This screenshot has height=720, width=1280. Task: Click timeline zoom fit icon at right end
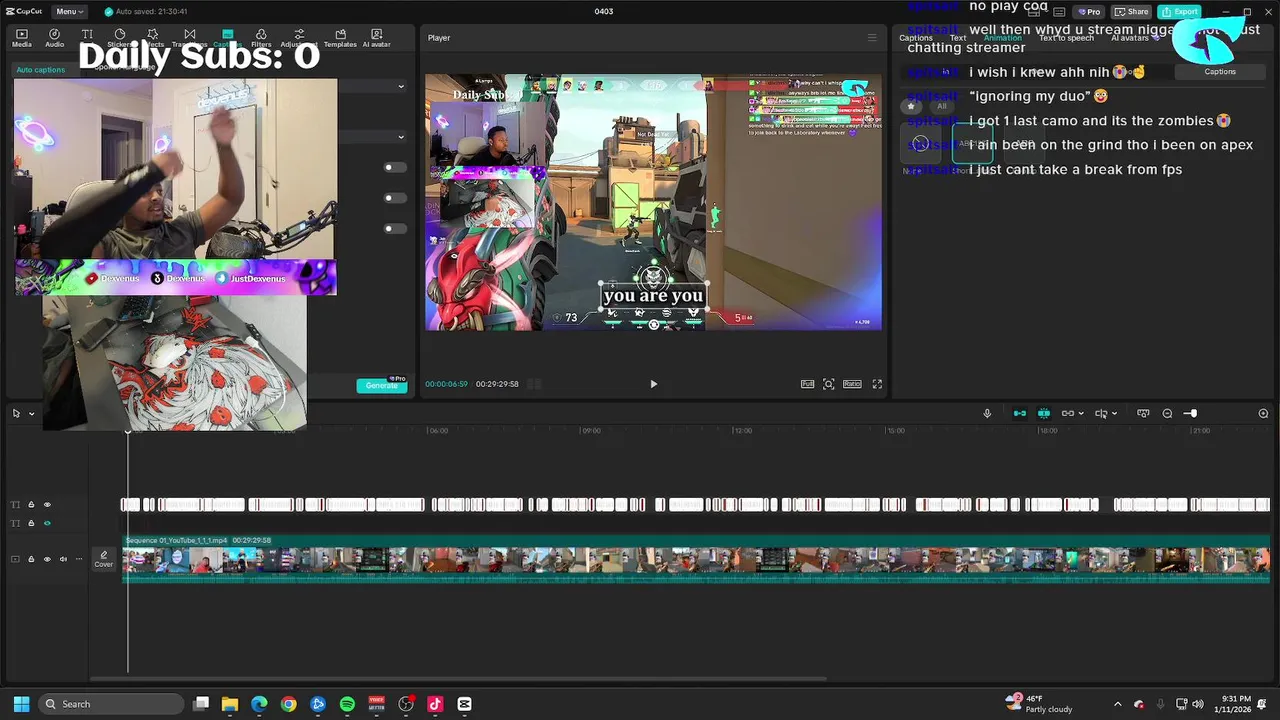coord(1263,413)
